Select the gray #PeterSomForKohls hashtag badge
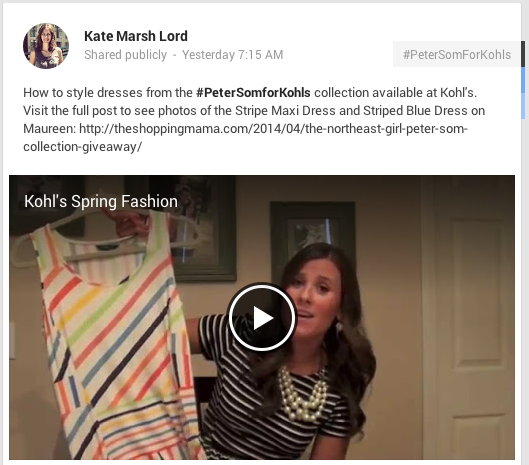 457,54
